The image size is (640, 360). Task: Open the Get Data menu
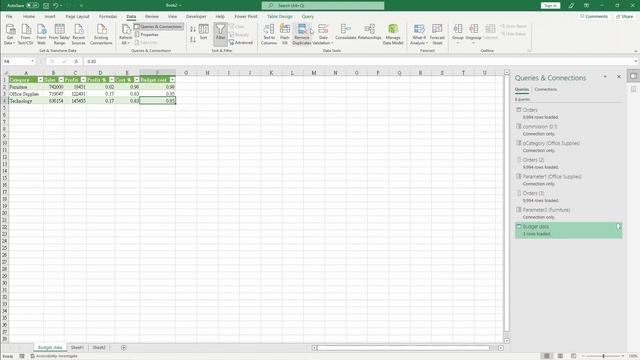(10, 34)
